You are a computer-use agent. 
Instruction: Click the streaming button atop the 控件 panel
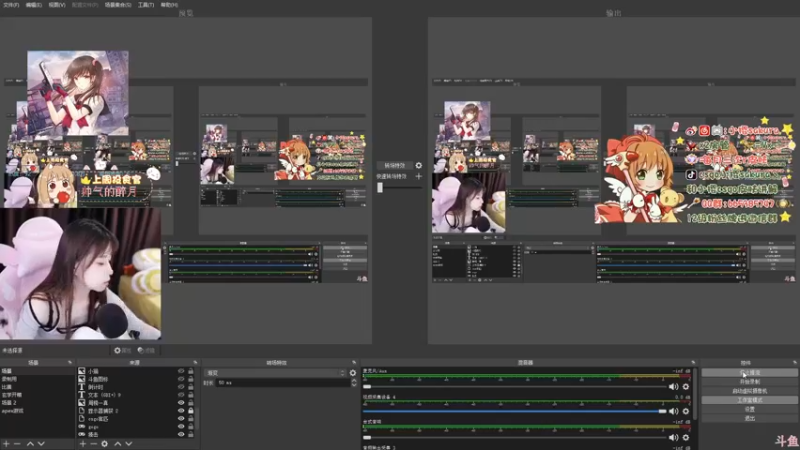[749, 372]
